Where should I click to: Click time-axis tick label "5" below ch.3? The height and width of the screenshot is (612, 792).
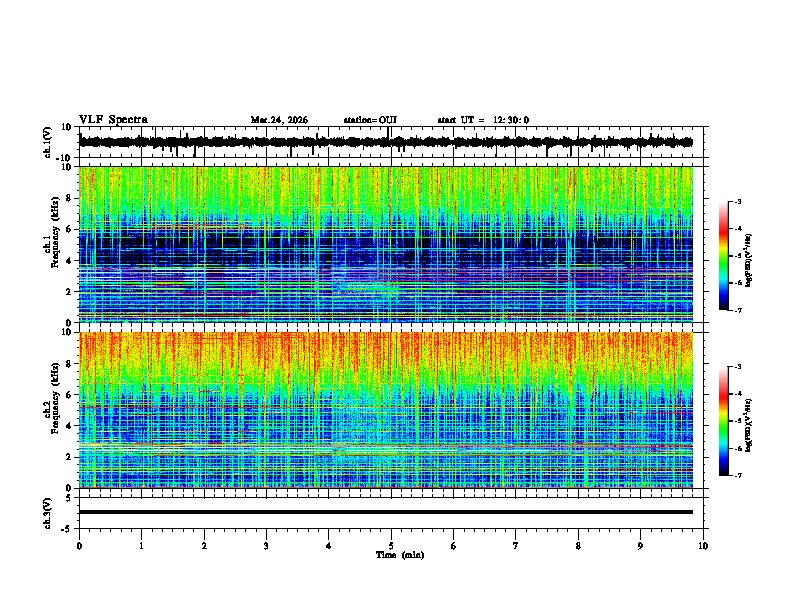click(x=391, y=546)
